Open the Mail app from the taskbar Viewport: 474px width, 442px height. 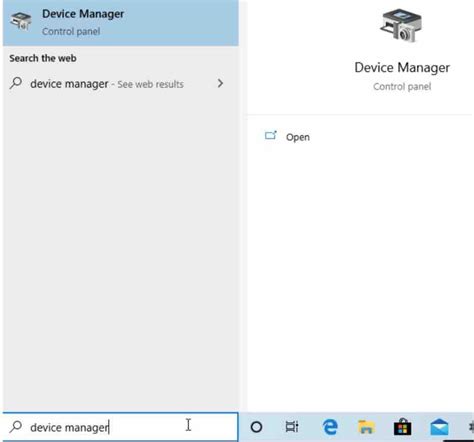(x=439, y=427)
